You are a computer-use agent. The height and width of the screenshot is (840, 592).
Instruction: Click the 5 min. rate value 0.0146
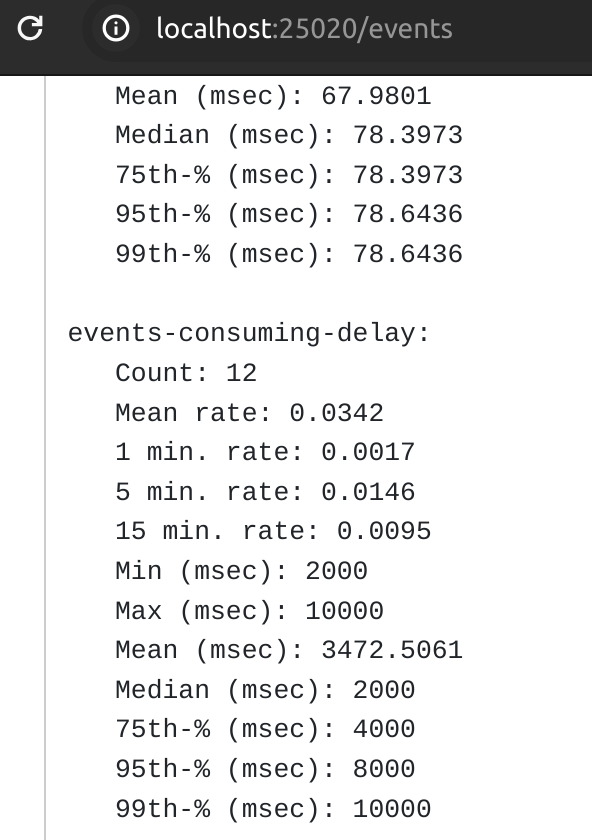[368, 492]
